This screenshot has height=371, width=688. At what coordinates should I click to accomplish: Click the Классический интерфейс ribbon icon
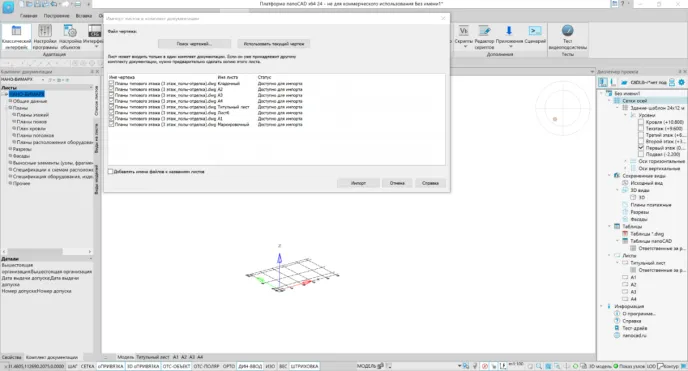click(16, 36)
